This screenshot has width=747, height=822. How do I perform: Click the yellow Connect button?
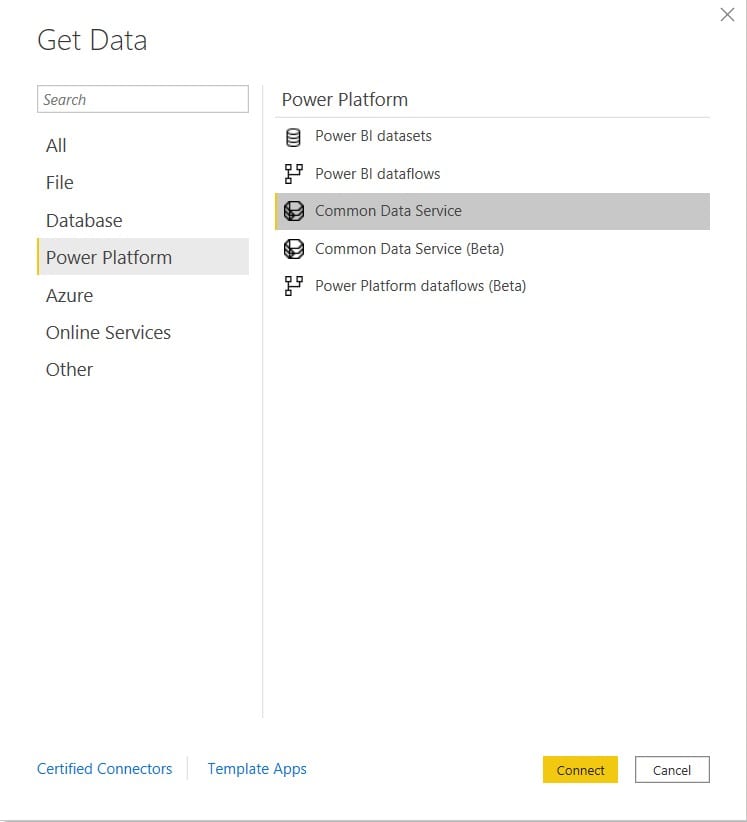point(580,770)
